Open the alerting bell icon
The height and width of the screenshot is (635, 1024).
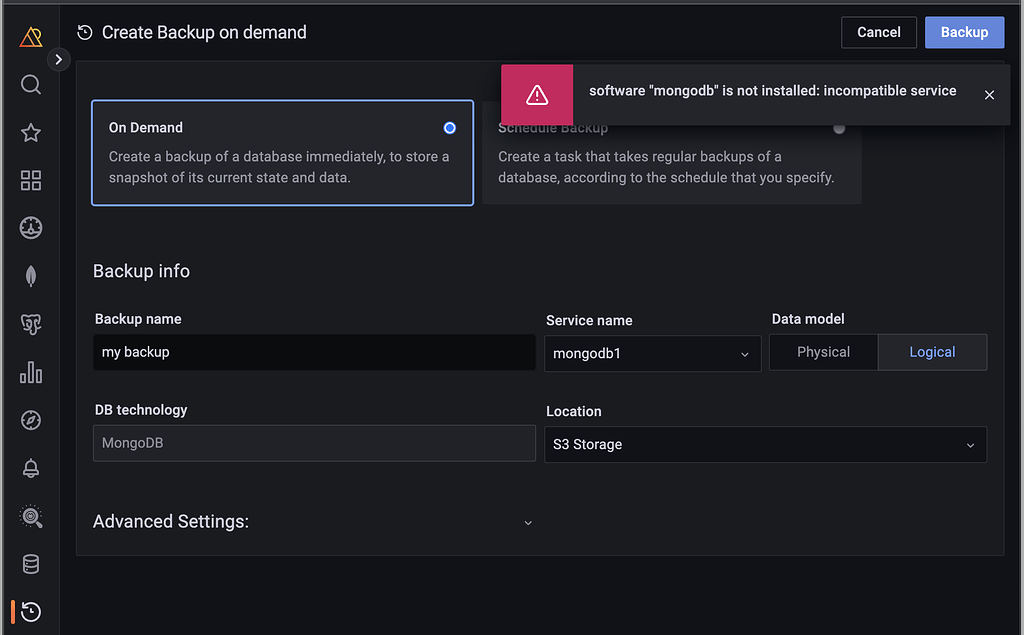pyautogui.click(x=31, y=468)
